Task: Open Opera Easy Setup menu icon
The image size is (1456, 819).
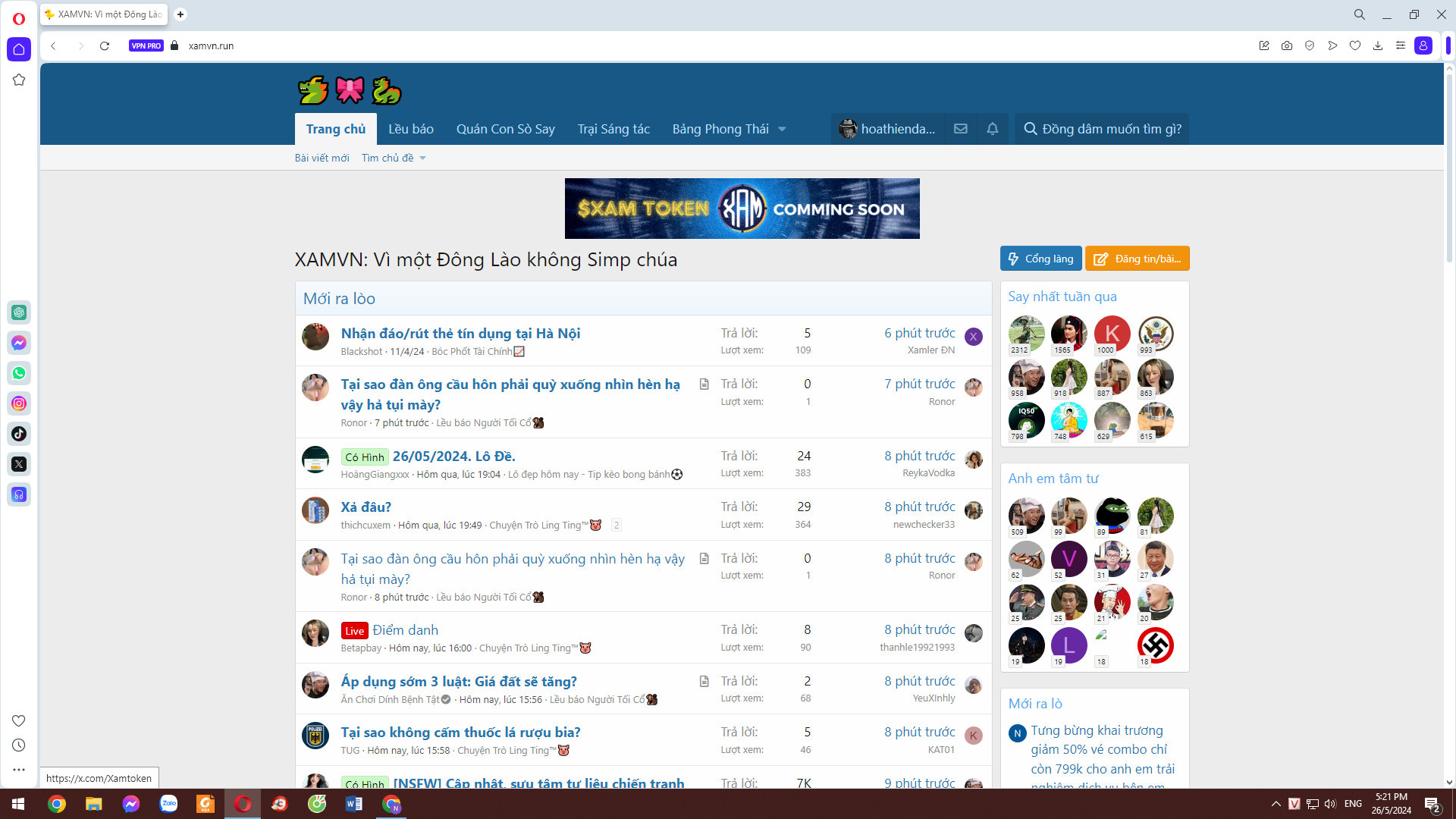Action: click(x=1401, y=45)
